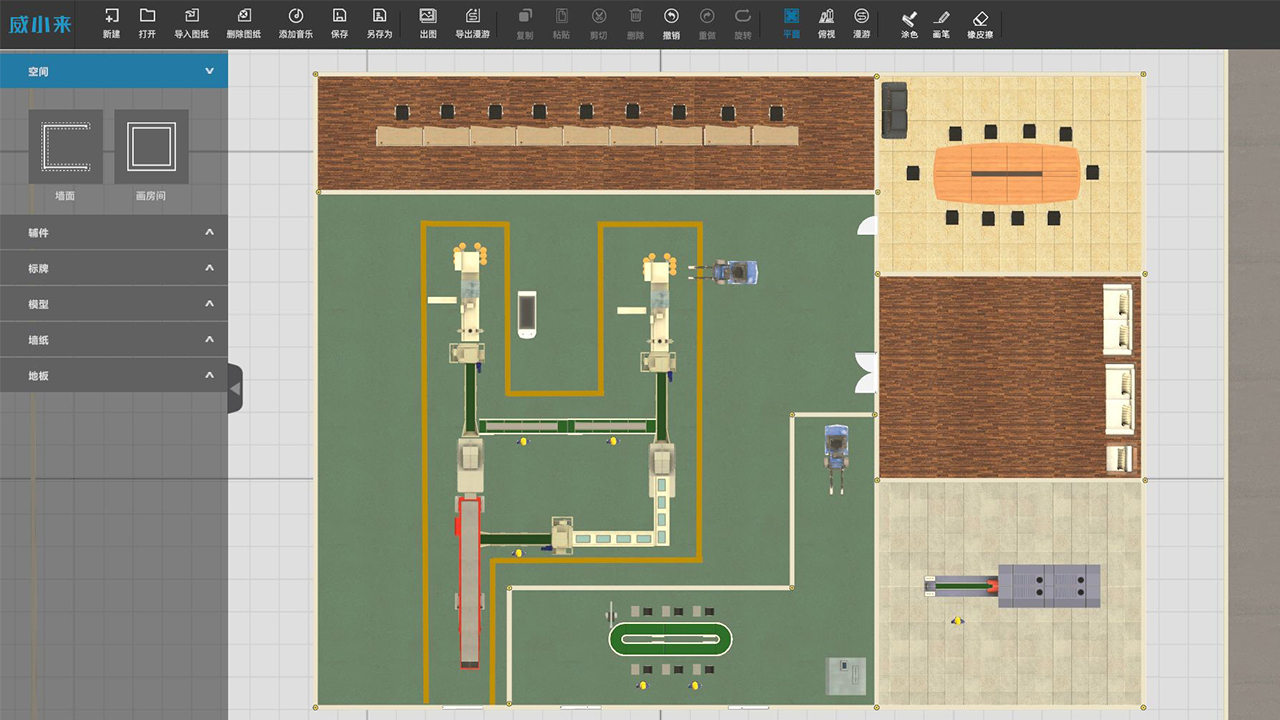Screen dimensions: 1280x720
Task: Select the 画房间 draw room tool
Action: 151,147
